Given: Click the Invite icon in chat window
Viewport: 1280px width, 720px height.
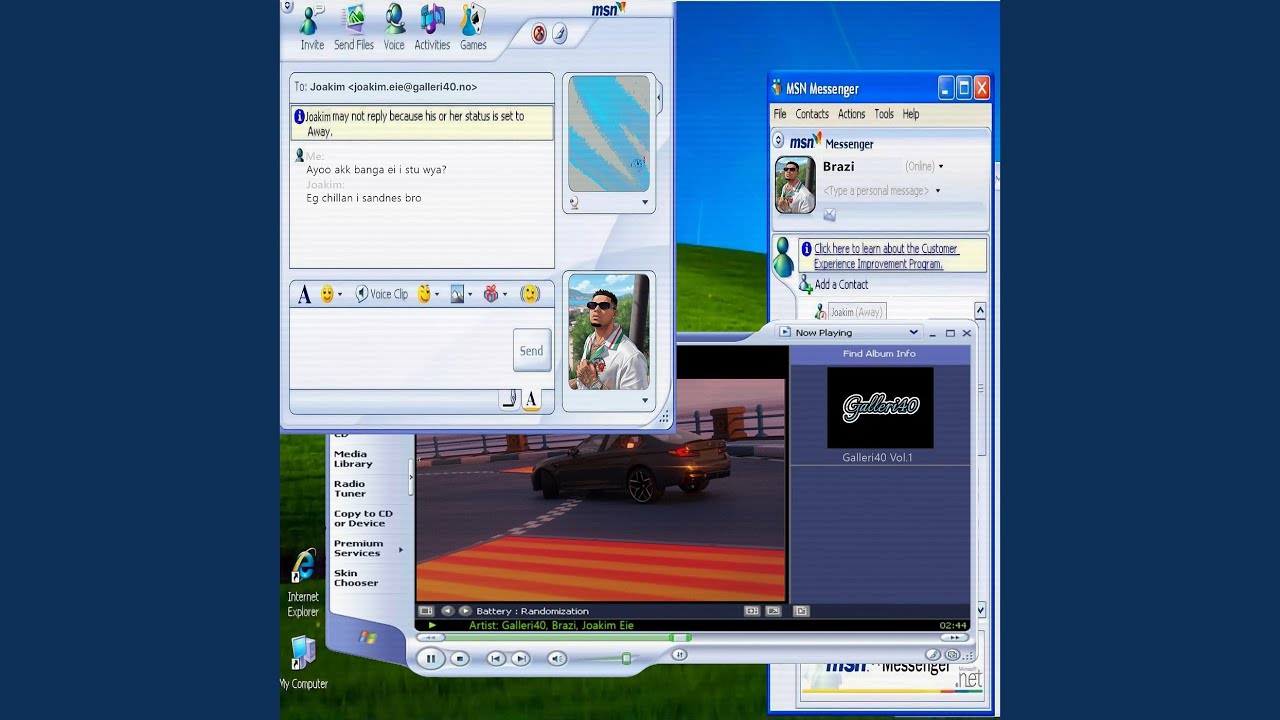Looking at the screenshot, I should click(x=312, y=27).
